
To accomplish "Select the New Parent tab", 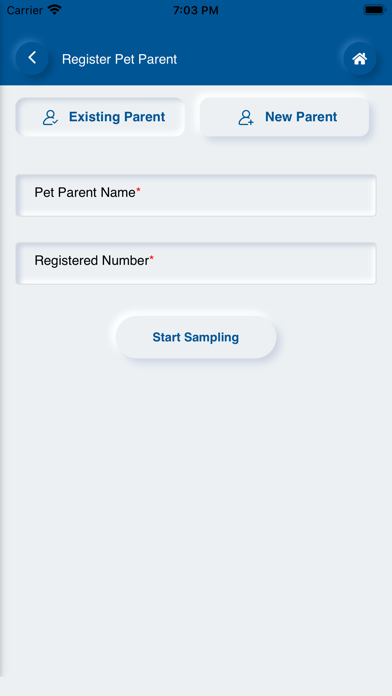I will pos(285,117).
